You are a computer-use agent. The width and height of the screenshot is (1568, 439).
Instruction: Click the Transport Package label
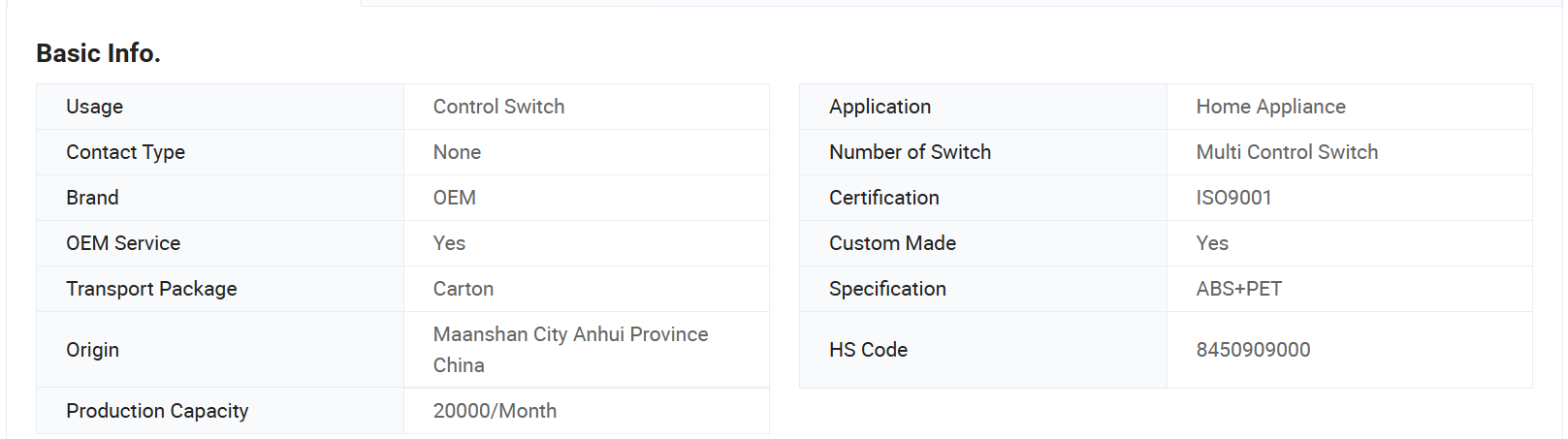151,289
